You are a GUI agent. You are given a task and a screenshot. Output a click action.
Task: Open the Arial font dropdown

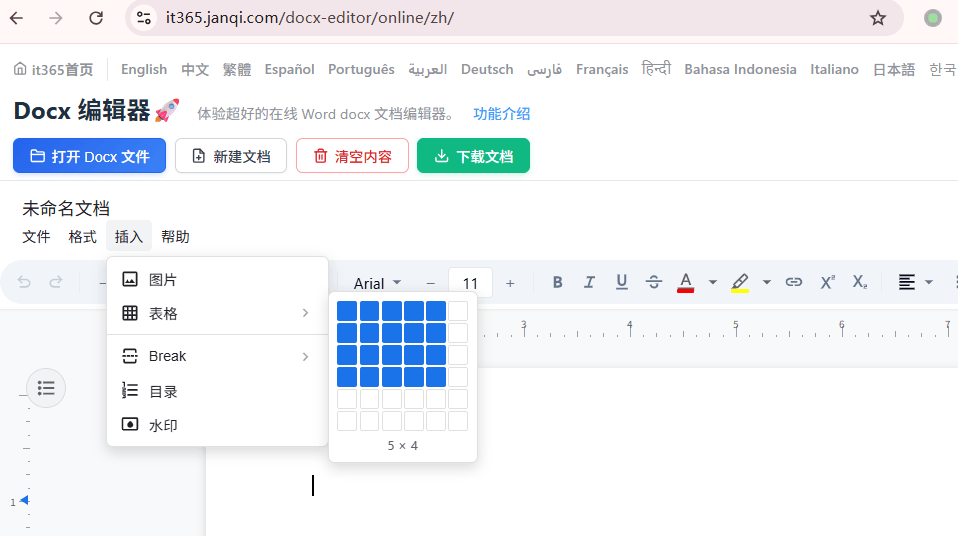[377, 283]
